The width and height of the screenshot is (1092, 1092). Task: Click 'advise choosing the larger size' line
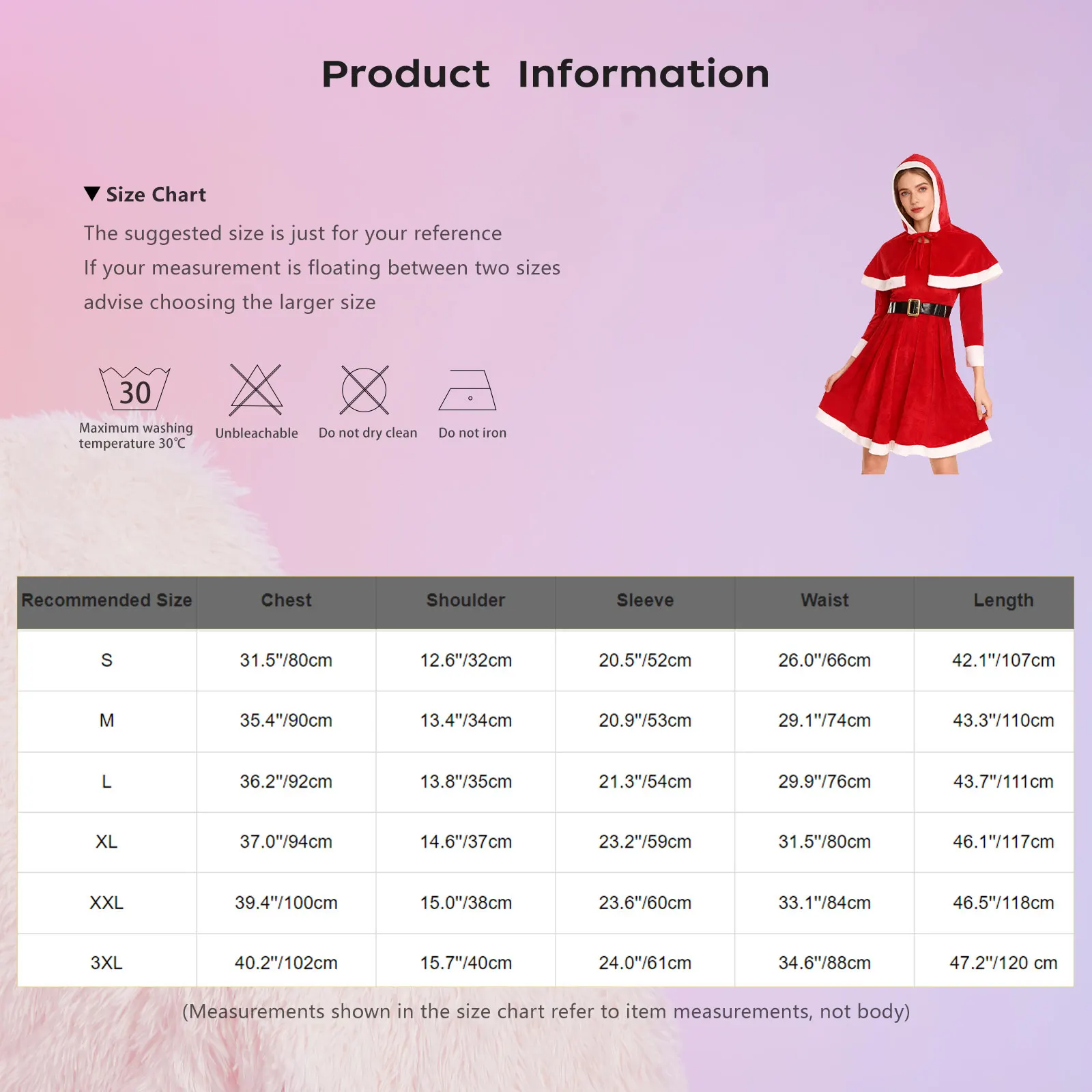point(230,302)
